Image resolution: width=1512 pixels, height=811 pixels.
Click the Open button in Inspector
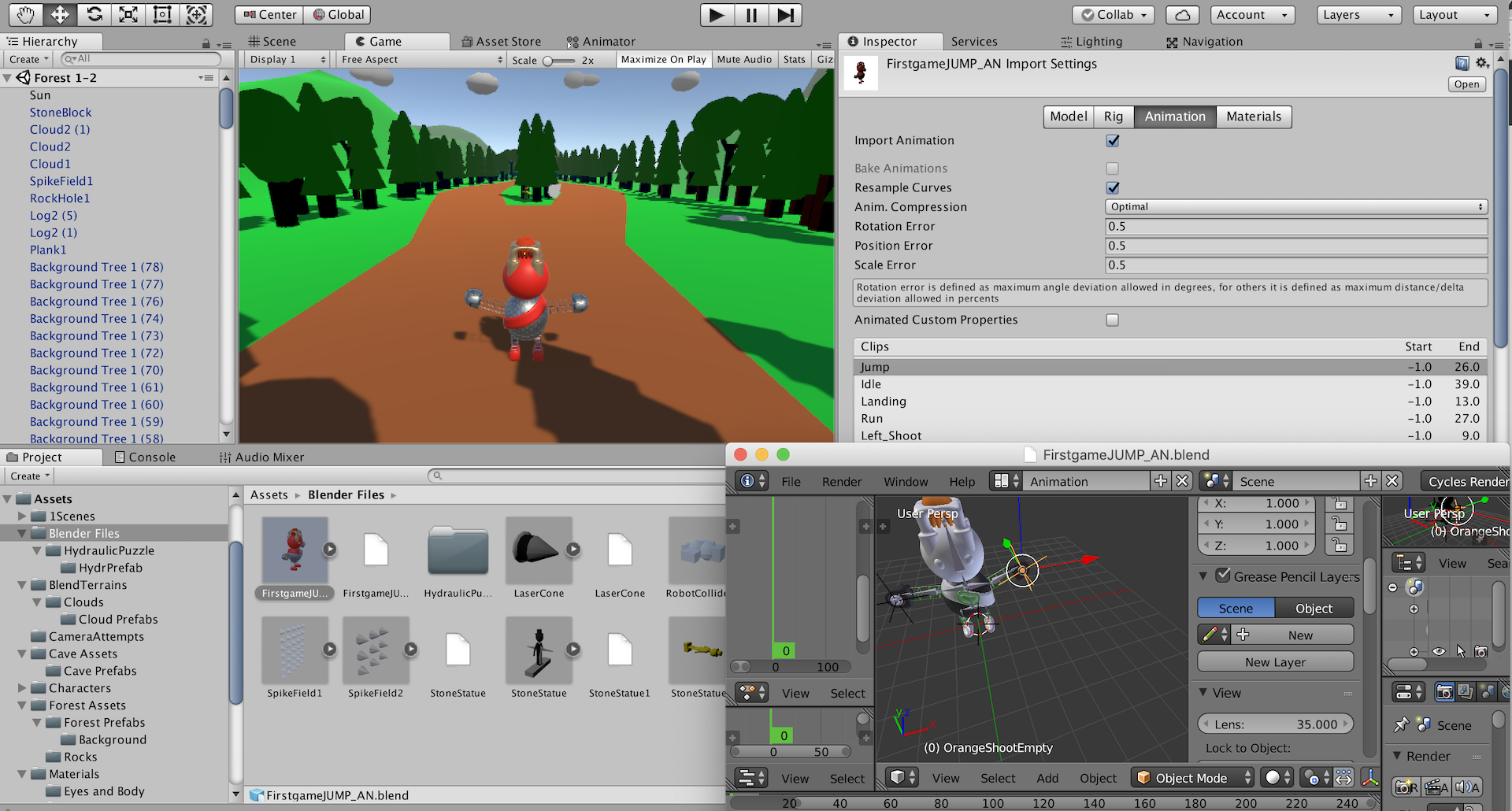coord(1466,84)
